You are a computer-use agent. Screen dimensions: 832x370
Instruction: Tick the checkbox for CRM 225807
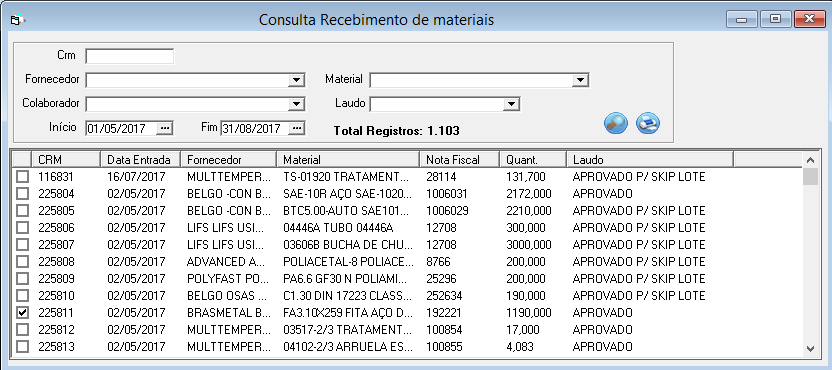(22, 245)
